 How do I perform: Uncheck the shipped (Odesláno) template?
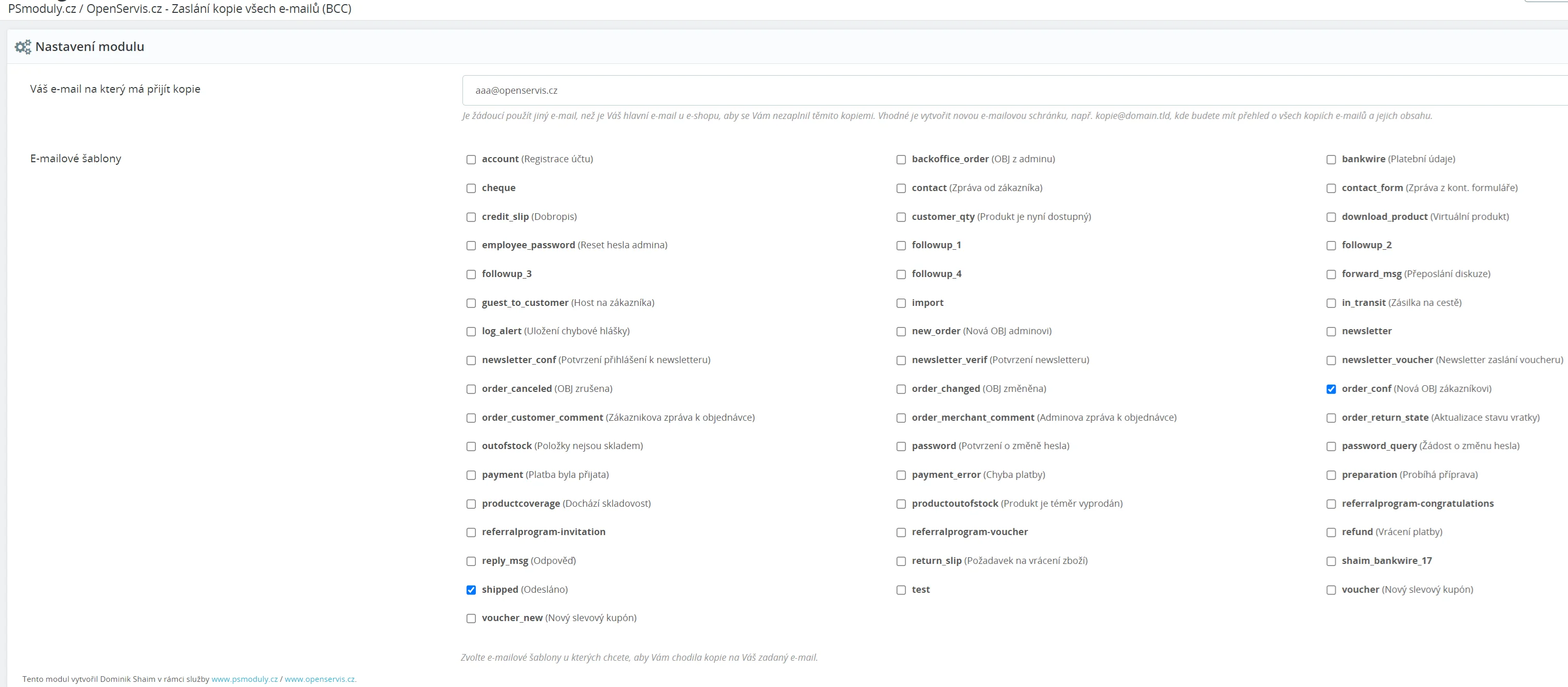click(x=471, y=590)
